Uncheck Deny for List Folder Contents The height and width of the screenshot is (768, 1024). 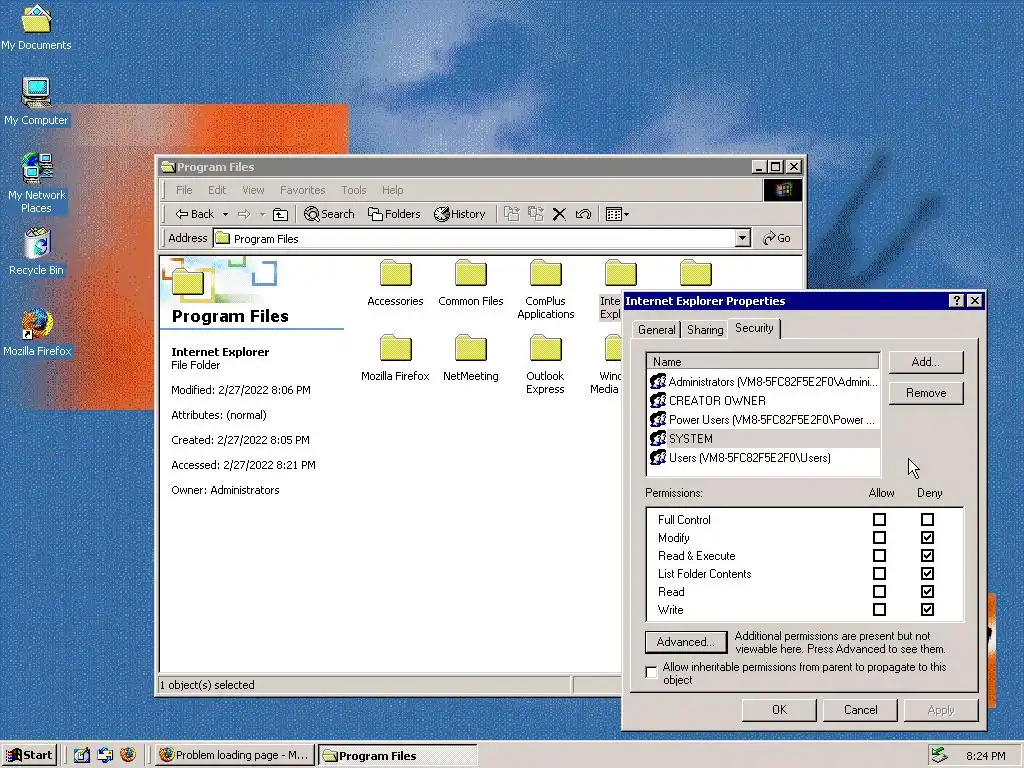click(927, 573)
